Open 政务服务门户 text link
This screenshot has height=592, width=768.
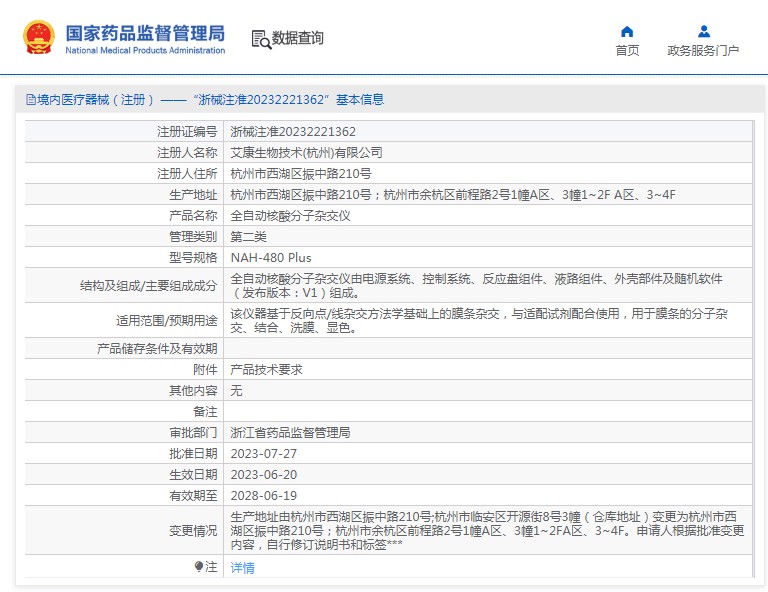[703, 50]
